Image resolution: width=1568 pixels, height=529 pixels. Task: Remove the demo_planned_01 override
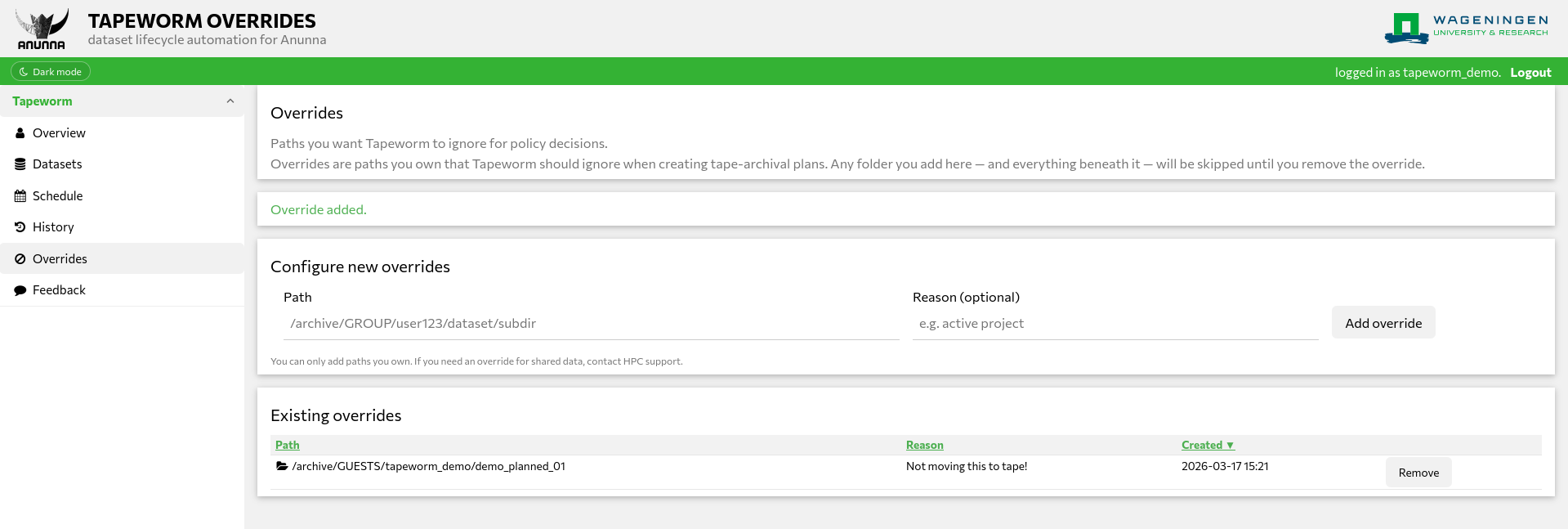click(x=1418, y=473)
